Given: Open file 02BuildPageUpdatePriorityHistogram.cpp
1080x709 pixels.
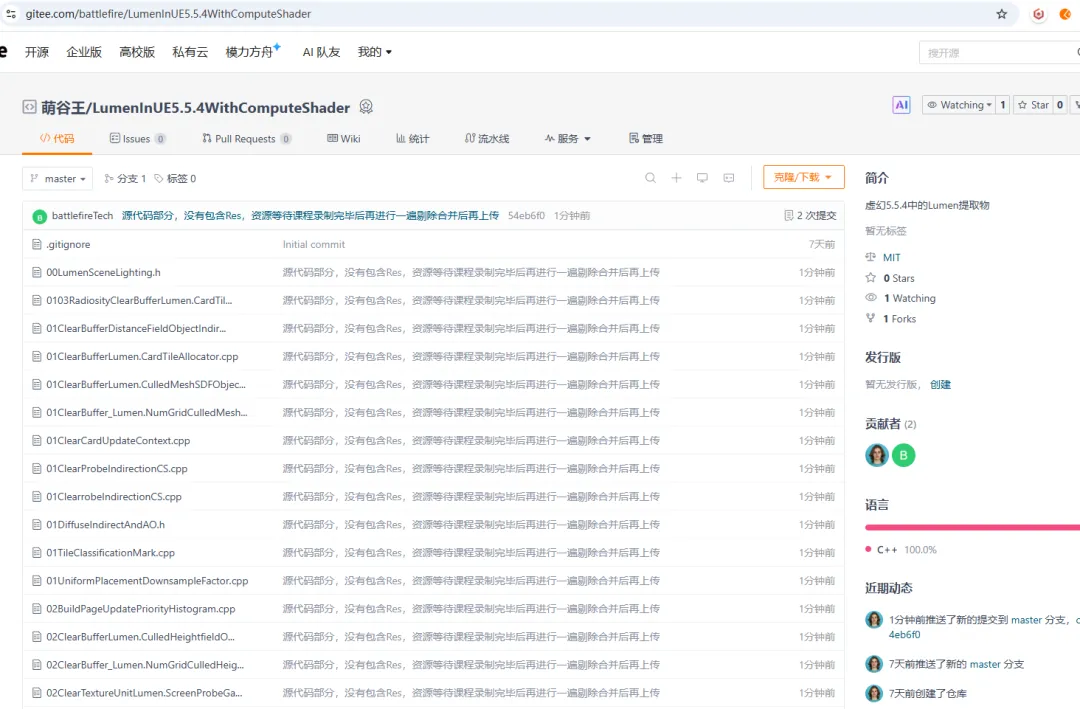Looking at the screenshot, I should (141, 608).
